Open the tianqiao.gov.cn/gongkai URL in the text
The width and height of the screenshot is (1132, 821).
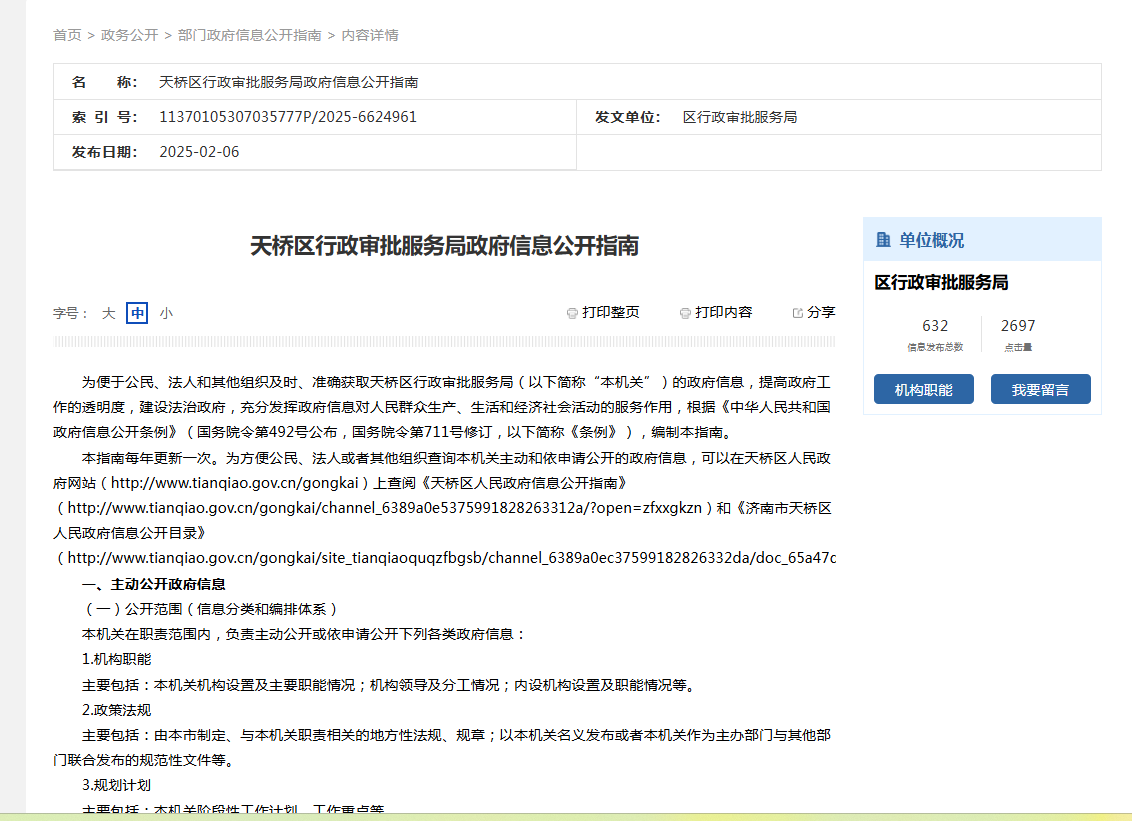coord(234,483)
